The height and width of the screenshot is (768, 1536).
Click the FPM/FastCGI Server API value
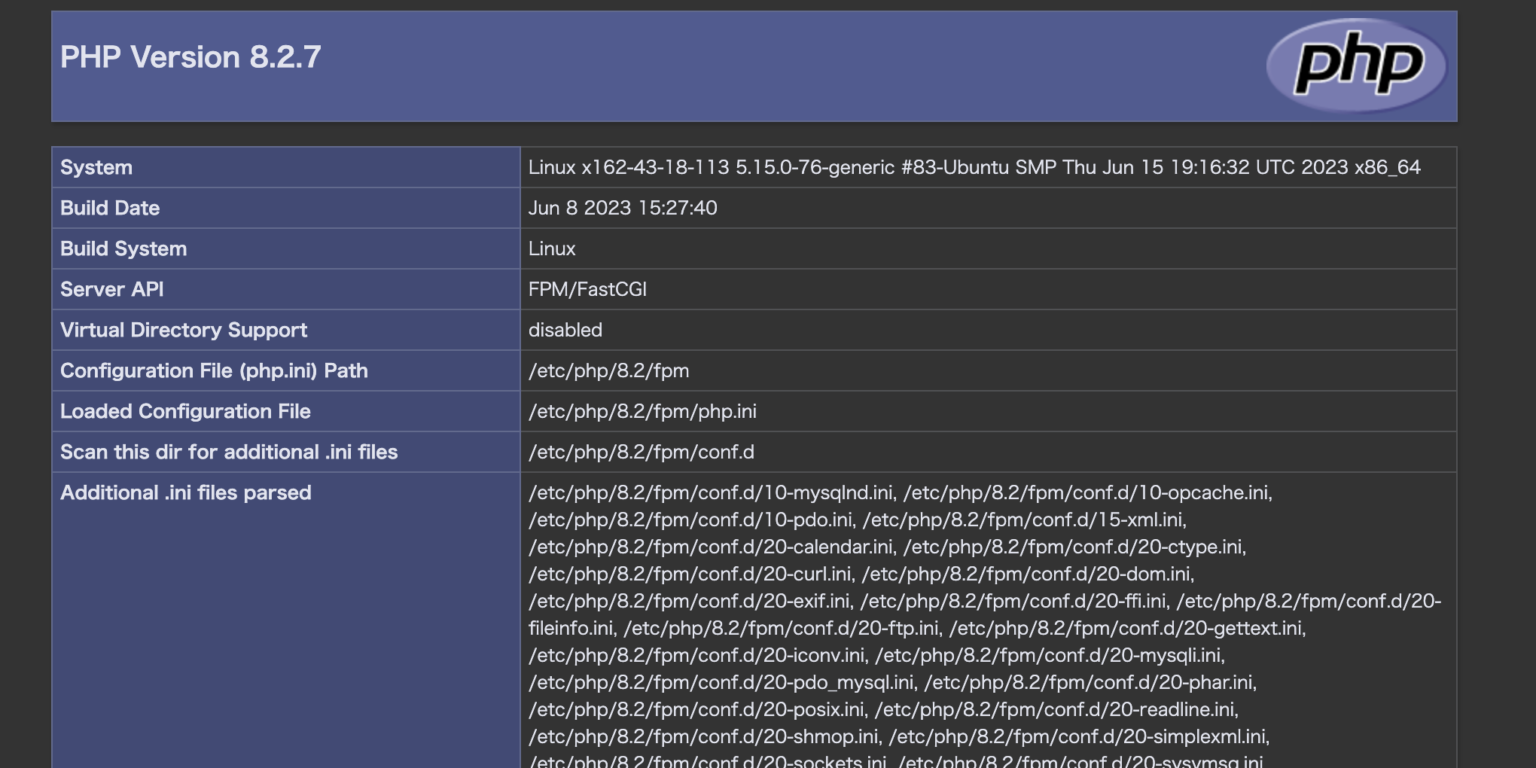587,289
